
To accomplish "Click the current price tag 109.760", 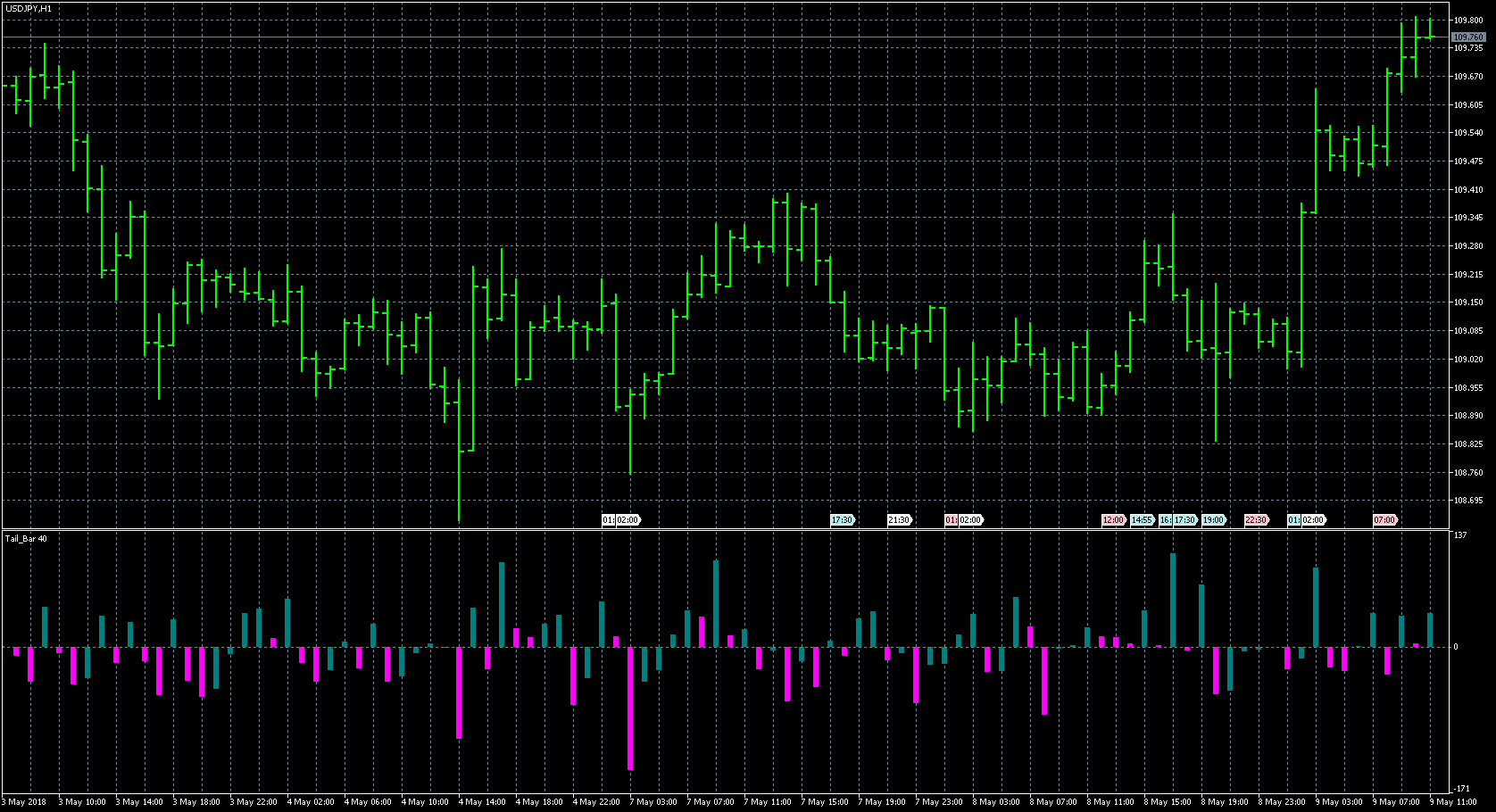I will click(x=1468, y=37).
